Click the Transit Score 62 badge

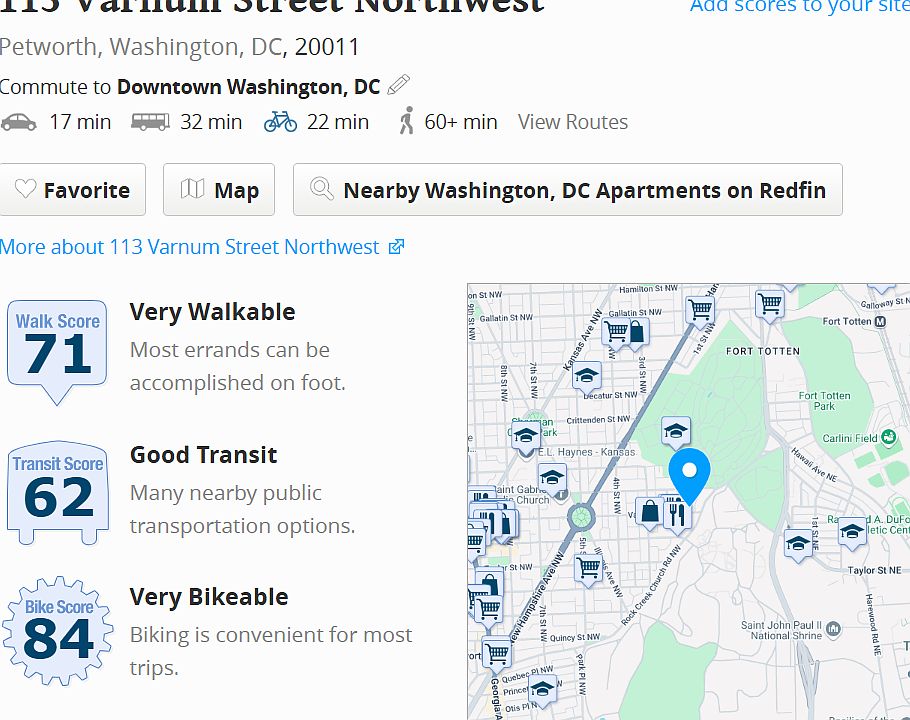point(57,493)
